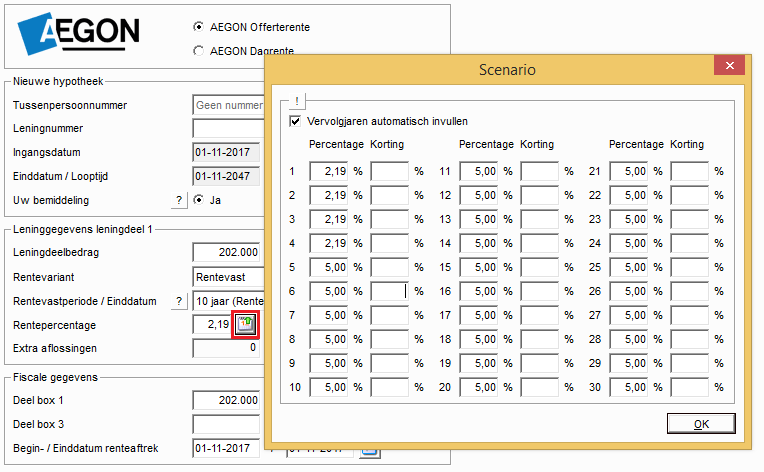Toggle Vervolgjaren automatisch invullen checkbox

pyautogui.click(x=295, y=121)
